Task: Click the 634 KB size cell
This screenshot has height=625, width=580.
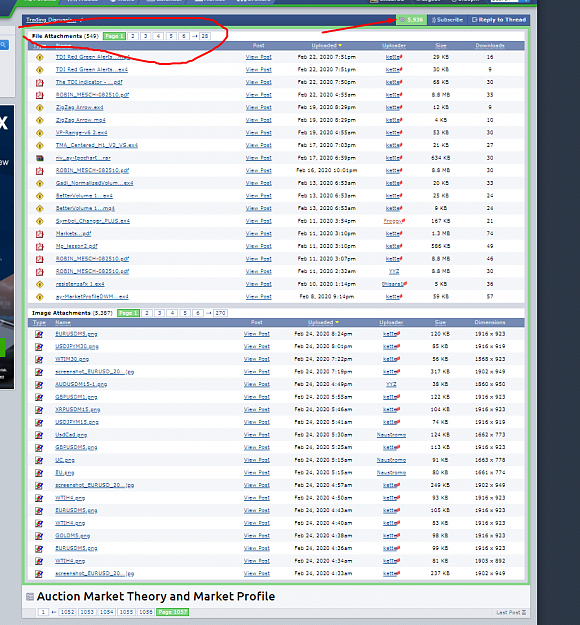Action: pos(441,158)
